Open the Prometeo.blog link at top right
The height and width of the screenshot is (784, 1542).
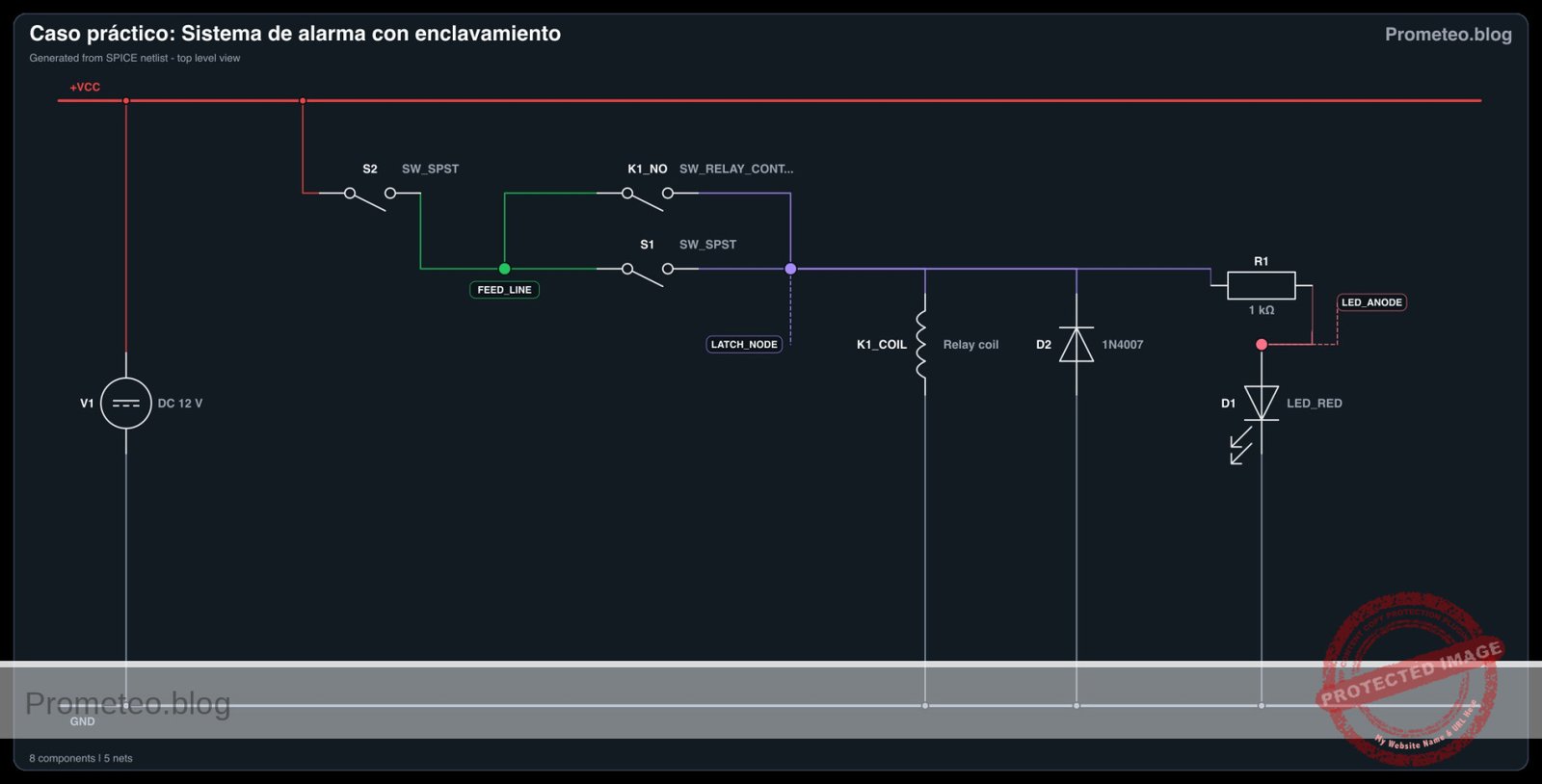(x=1449, y=35)
